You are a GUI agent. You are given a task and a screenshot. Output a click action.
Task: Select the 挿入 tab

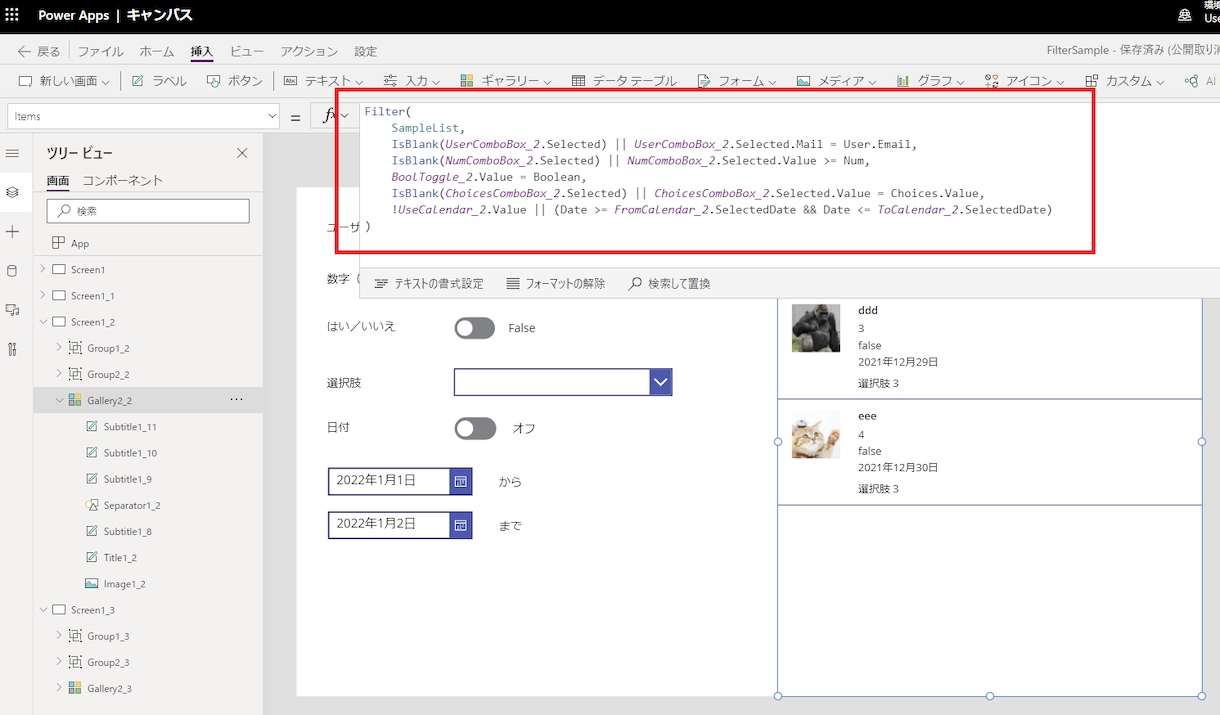(x=201, y=51)
